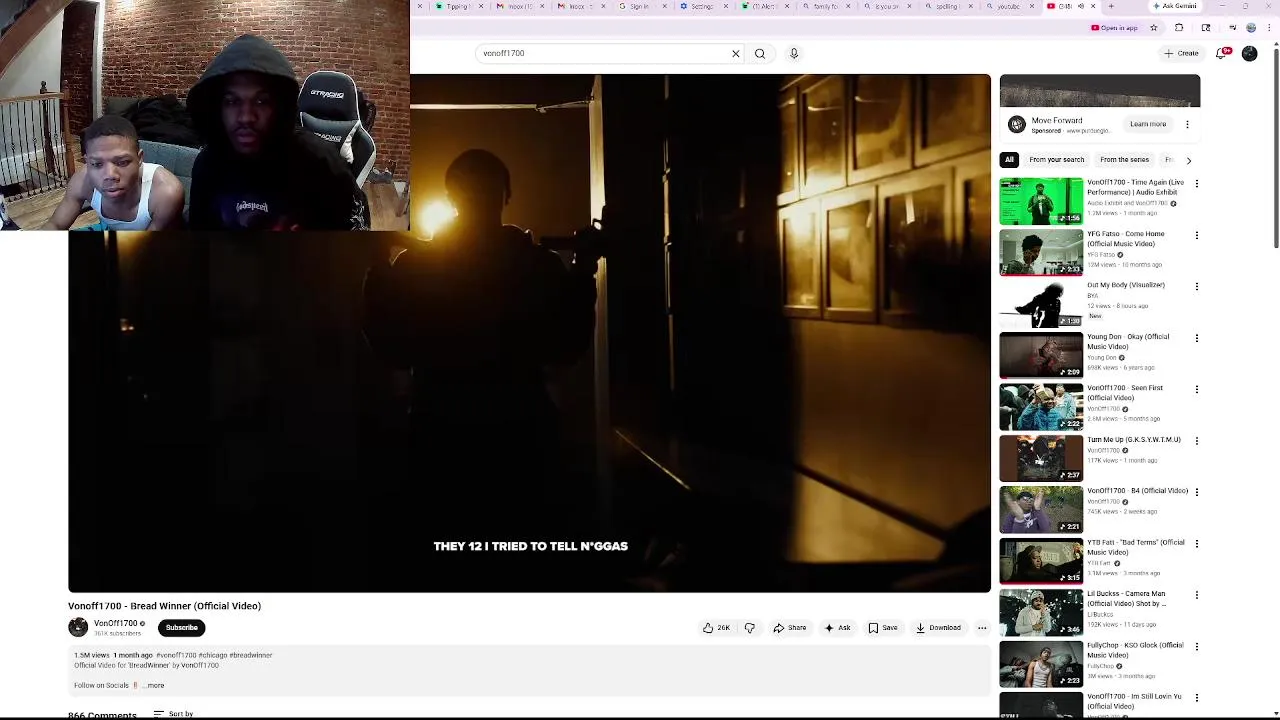Like the Bread Winner video
This screenshot has width=1280, height=720.
pyautogui.click(x=716, y=628)
